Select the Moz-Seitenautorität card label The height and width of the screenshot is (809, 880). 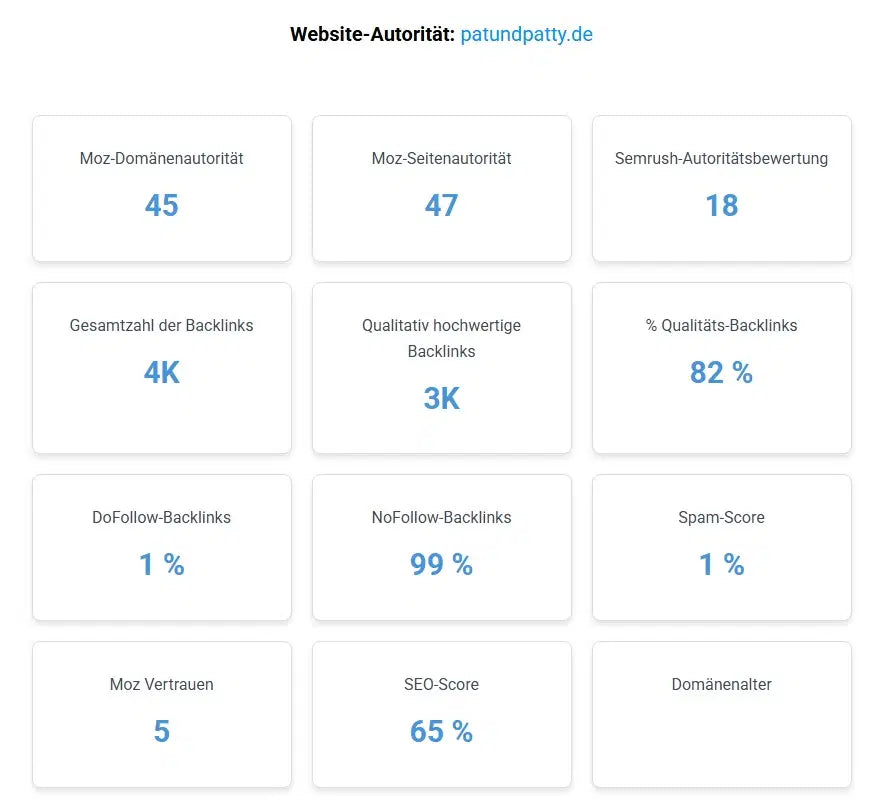(441, 158)
